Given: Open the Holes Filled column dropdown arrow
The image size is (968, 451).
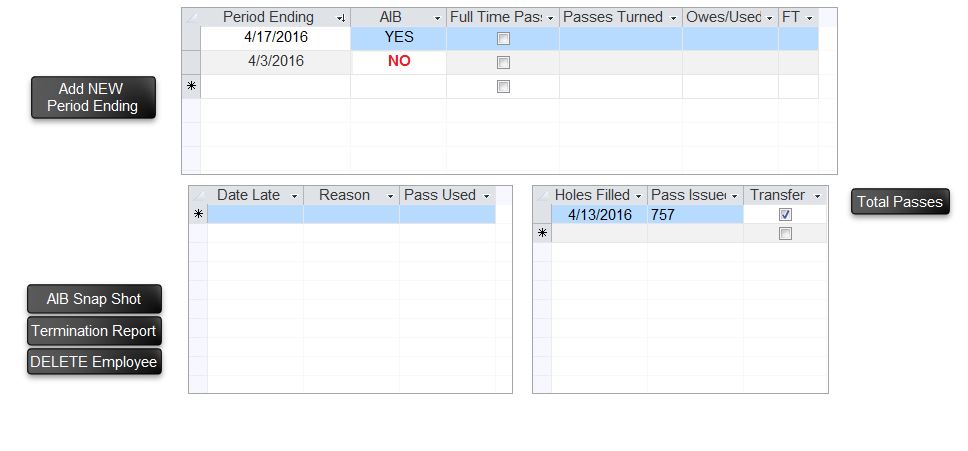Looking at the screenshot, I should [638, 196].
